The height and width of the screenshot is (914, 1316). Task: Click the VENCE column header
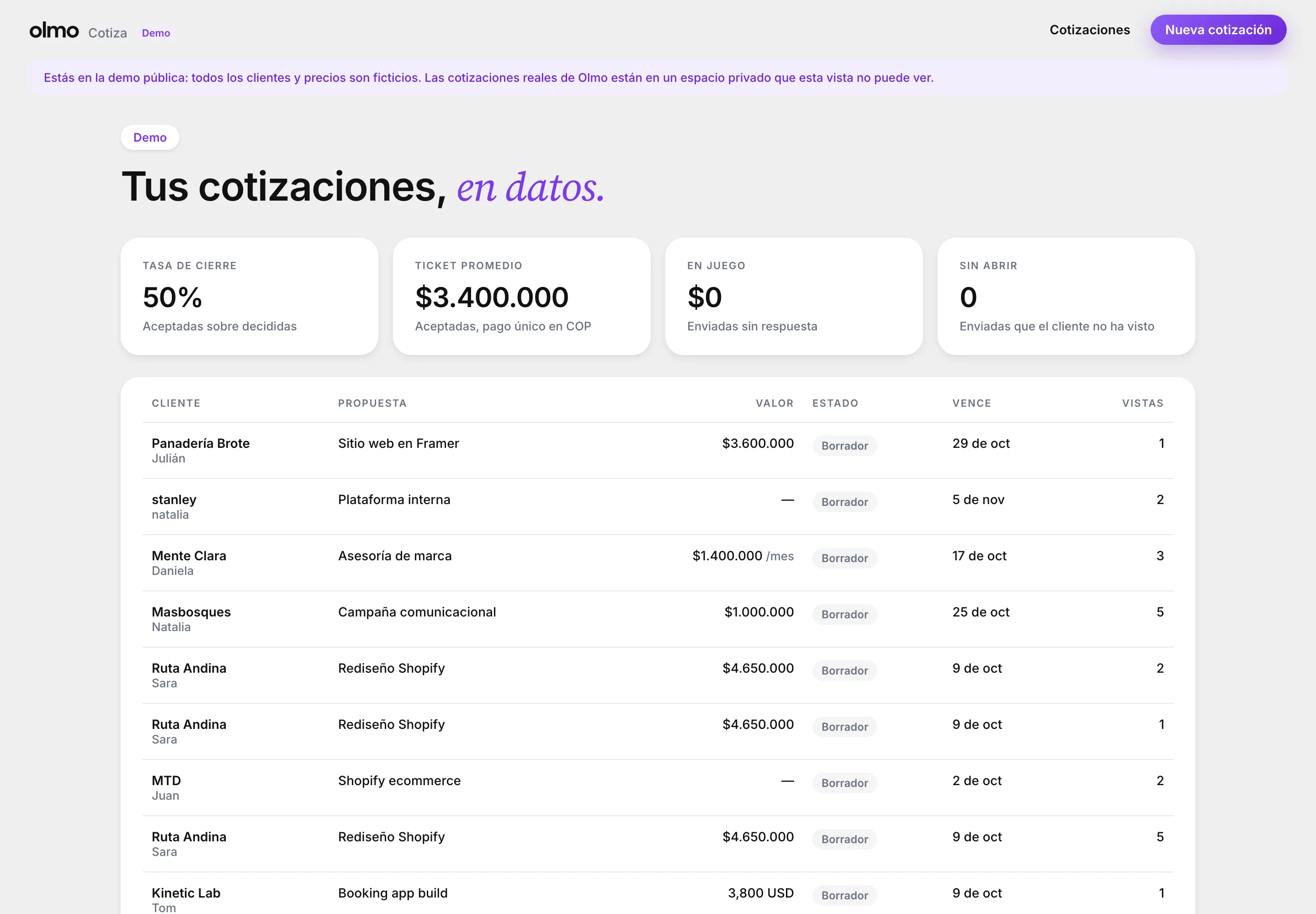point(971,403)
